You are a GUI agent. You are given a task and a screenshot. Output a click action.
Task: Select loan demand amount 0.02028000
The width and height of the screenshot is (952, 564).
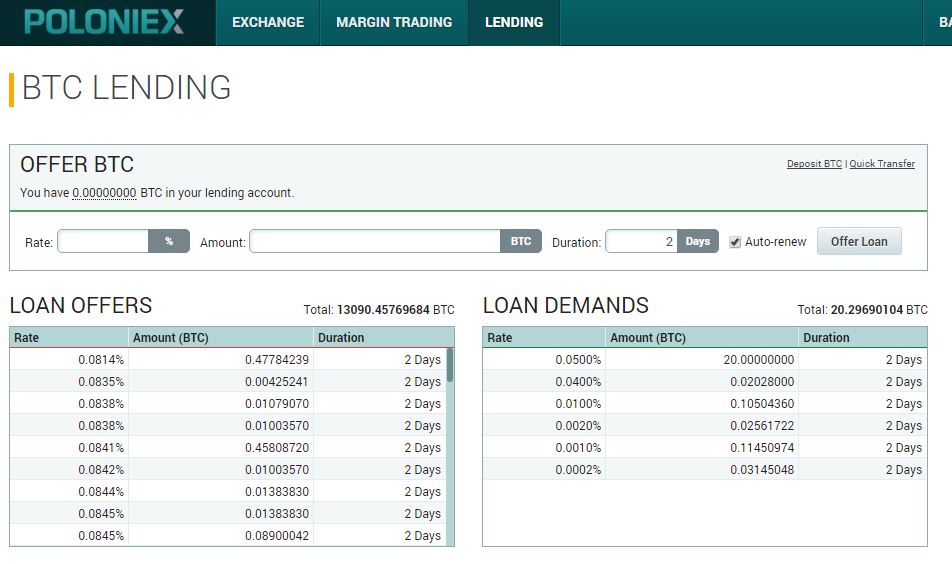pos(762,381)
